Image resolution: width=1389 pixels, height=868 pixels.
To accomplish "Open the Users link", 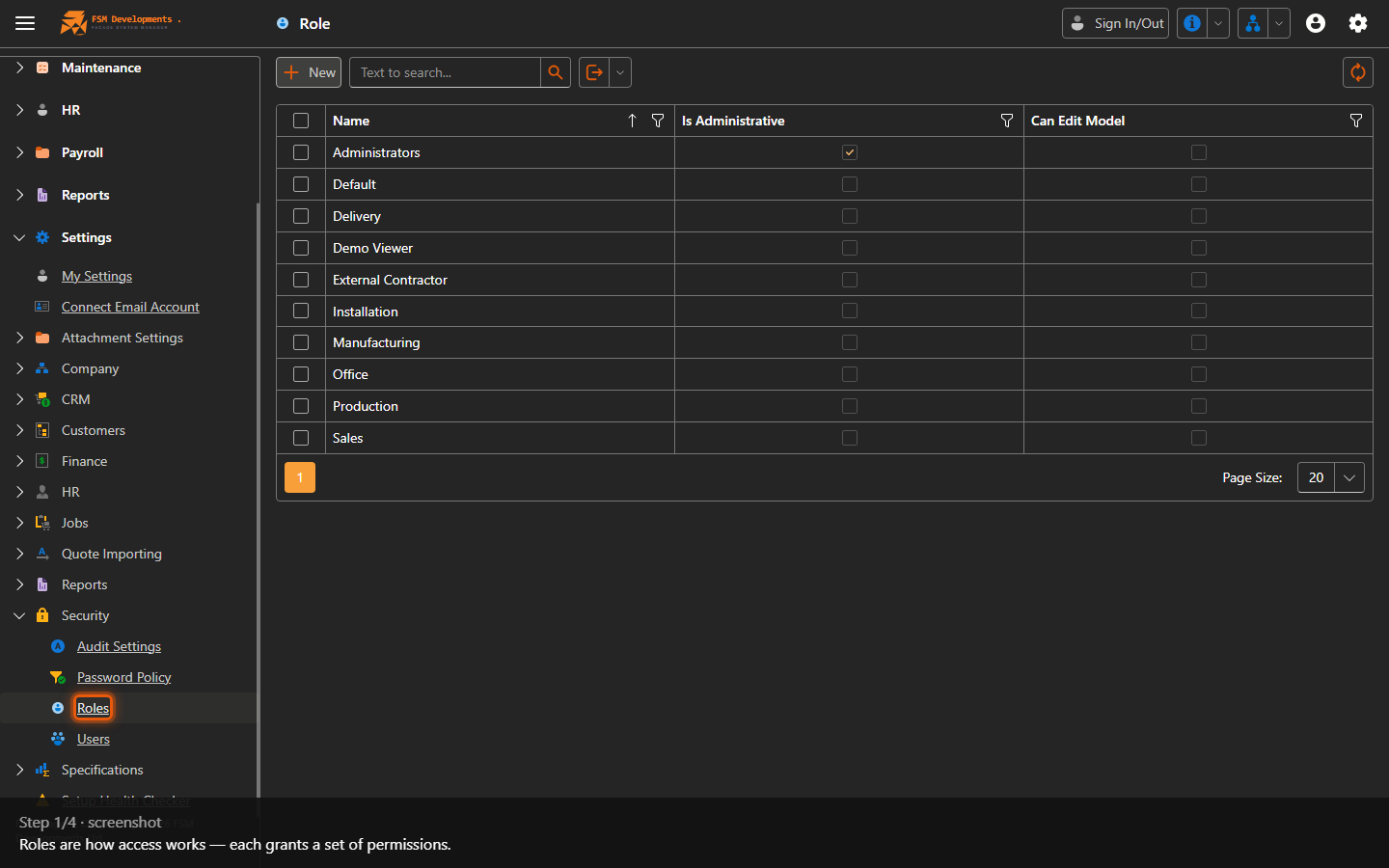I will [x=94, y=739].
